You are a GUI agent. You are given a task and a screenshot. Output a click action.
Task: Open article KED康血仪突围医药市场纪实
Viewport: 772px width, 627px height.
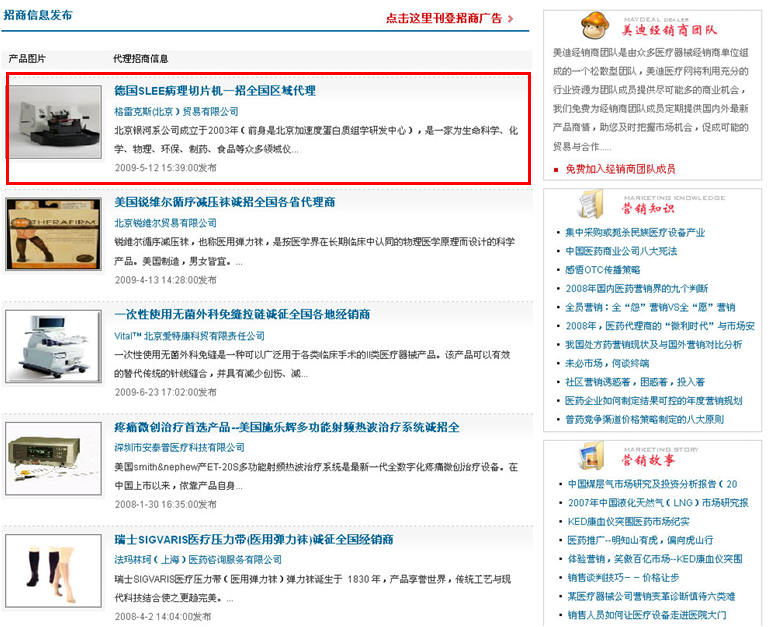(628, 522)
